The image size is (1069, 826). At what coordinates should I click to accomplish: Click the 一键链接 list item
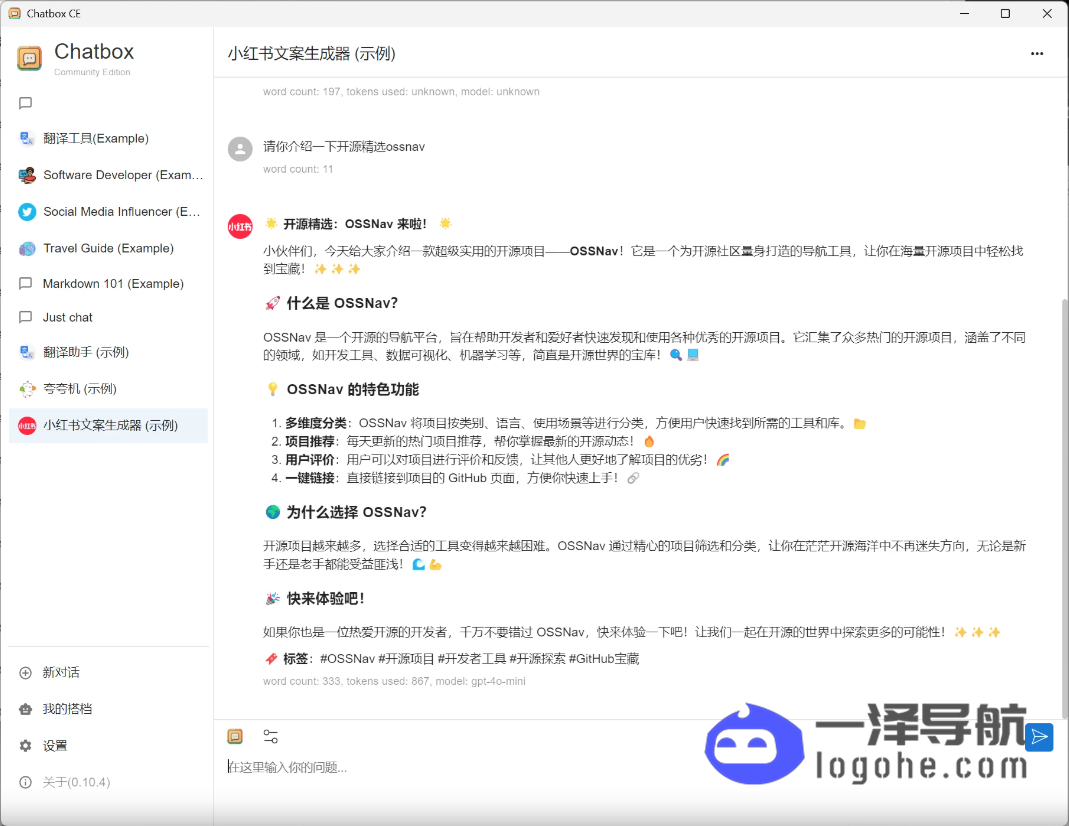(455, 478)
